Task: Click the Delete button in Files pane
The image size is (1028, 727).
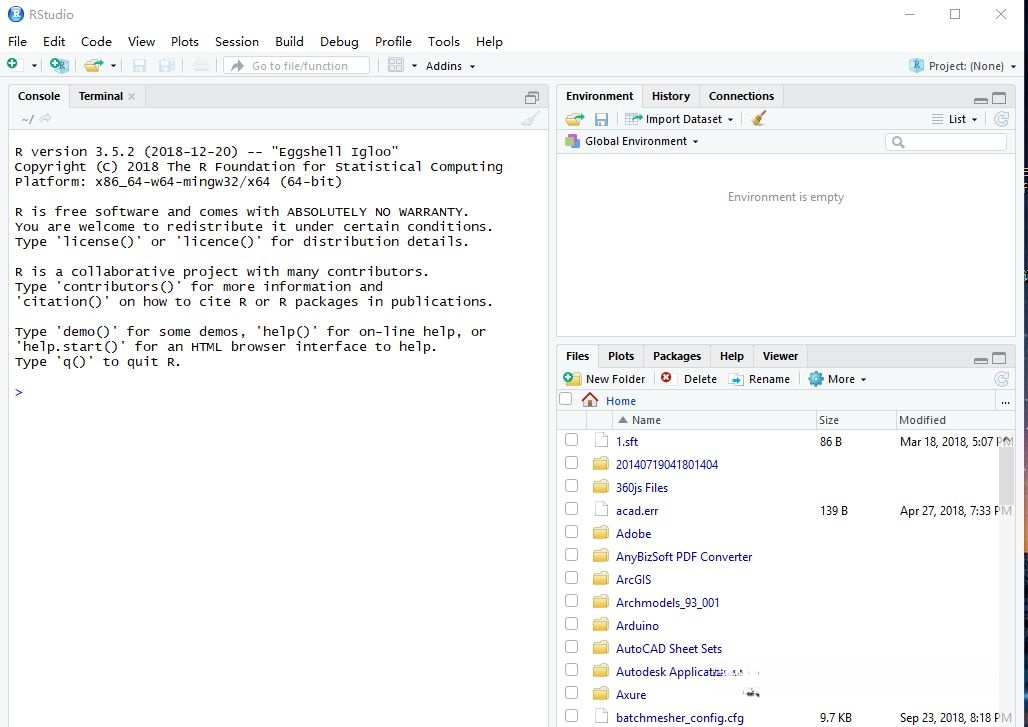Action: [689, 379]
